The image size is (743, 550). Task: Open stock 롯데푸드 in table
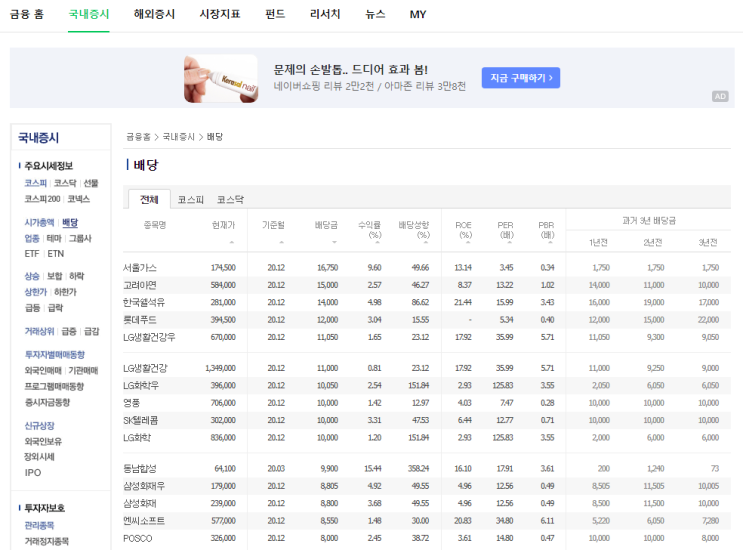pyautogui.click(x=140, y=320)
